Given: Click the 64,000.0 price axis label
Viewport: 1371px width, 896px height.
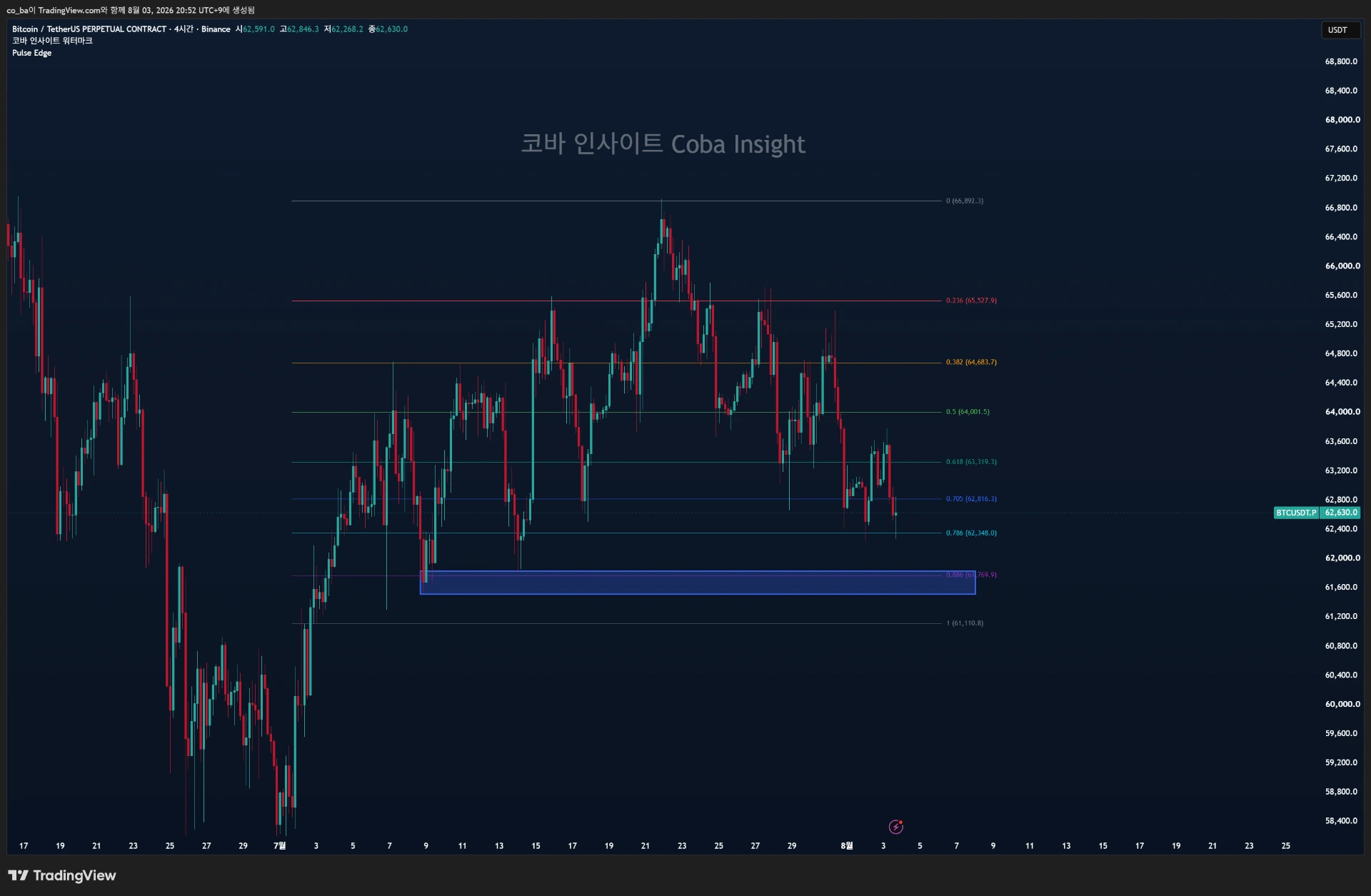Looking at the screenshot, I should pos(1342,412).
